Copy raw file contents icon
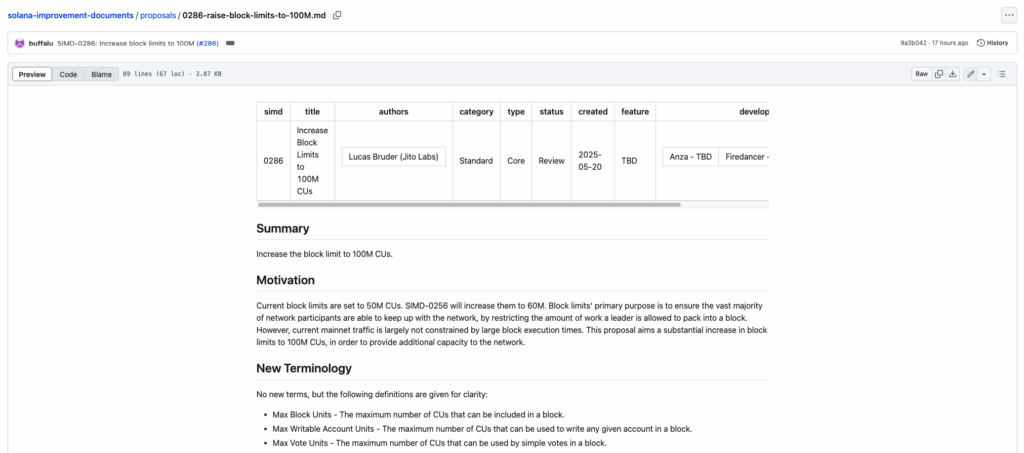 pyautogui.click(x=938, y=74)
